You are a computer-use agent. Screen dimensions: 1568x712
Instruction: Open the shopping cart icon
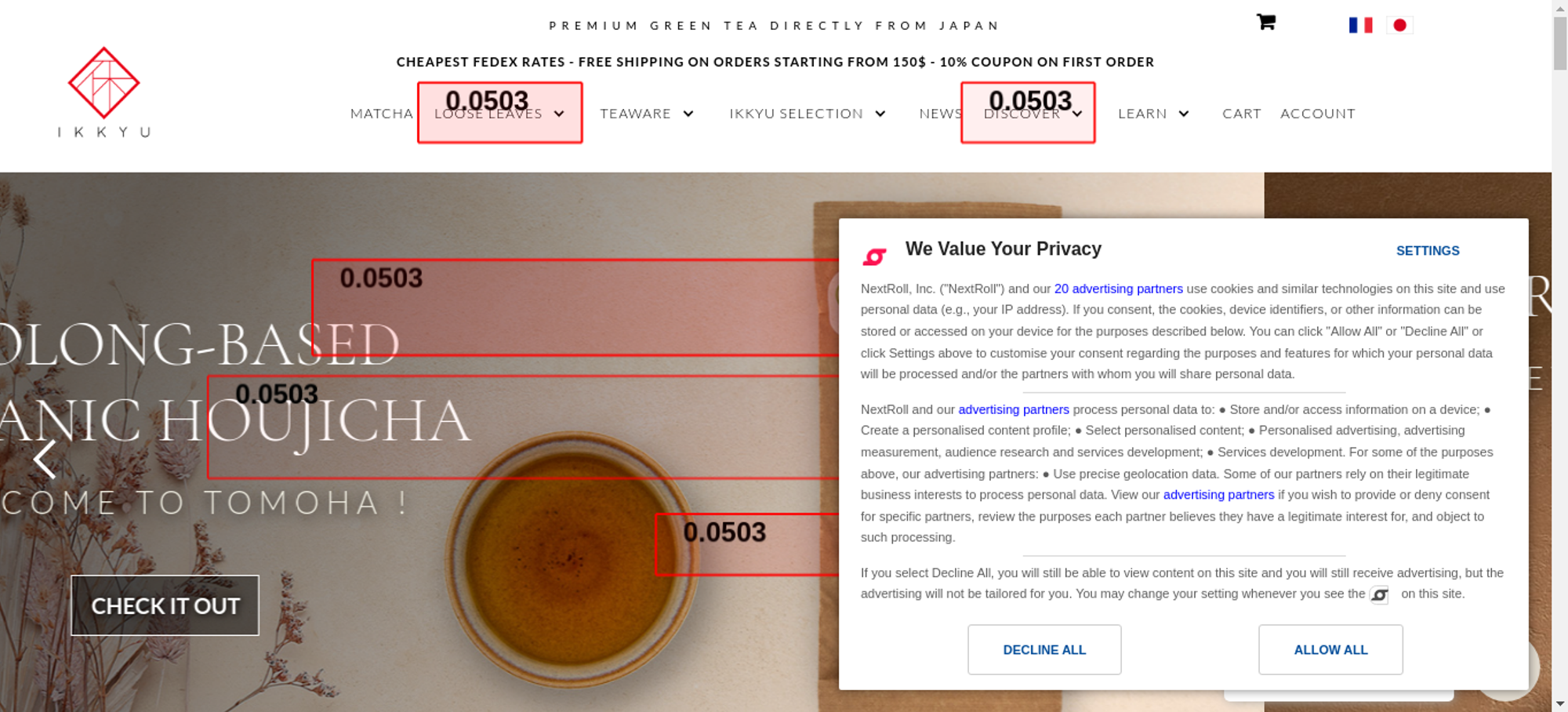coord(1265,22)
